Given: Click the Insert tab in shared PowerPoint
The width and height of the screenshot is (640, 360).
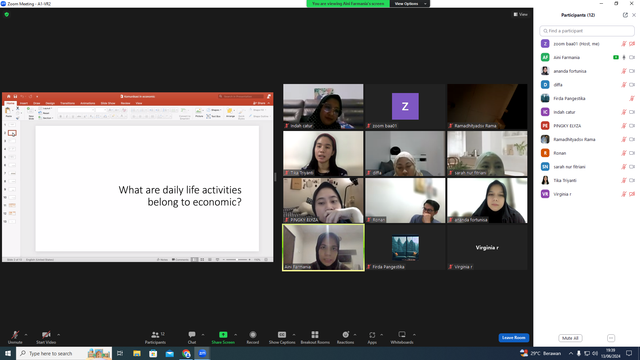Looking at the screenshot, I should point(24,103).
